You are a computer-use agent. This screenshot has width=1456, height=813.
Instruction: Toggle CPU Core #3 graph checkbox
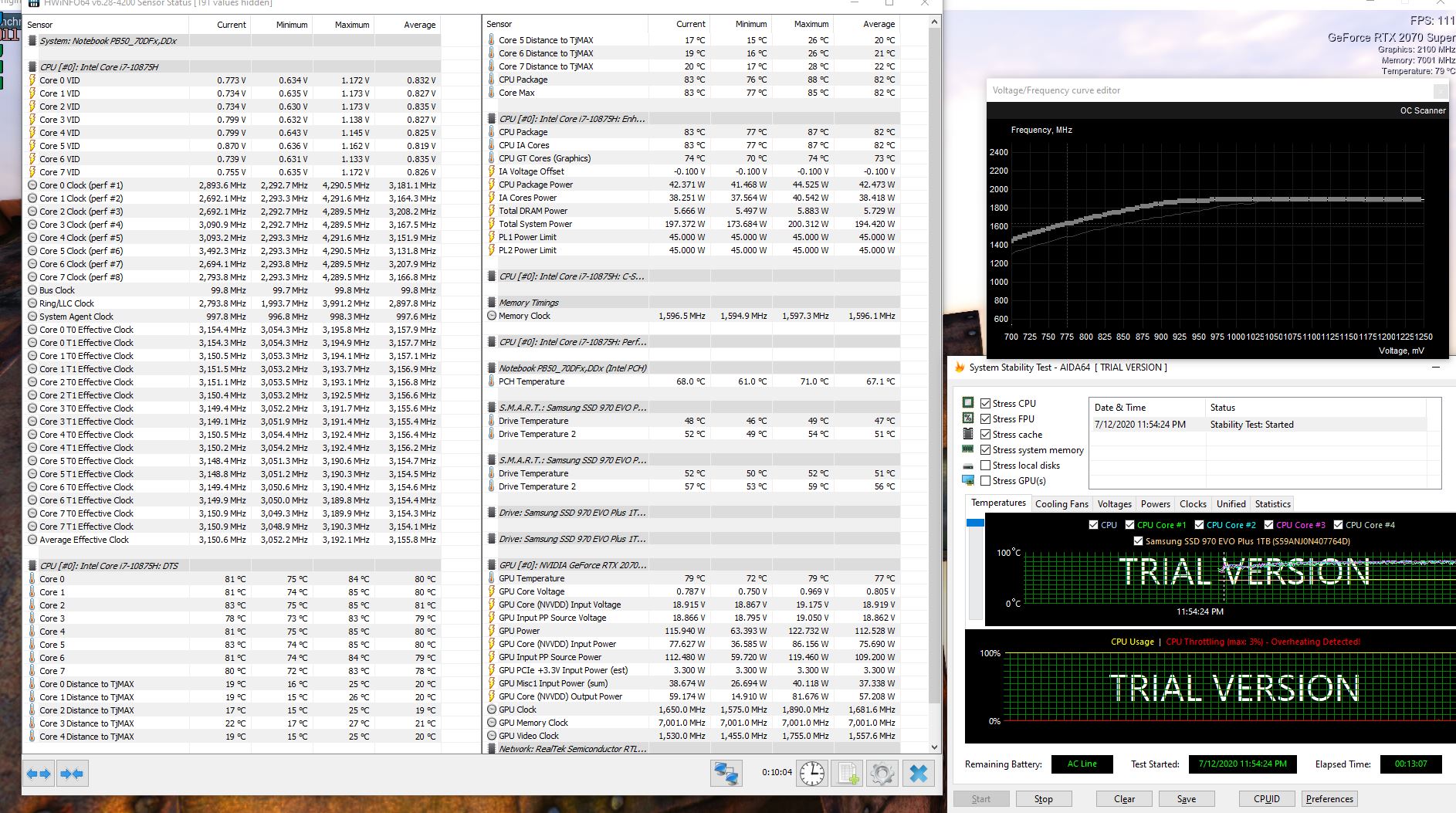click(1269, 525)
